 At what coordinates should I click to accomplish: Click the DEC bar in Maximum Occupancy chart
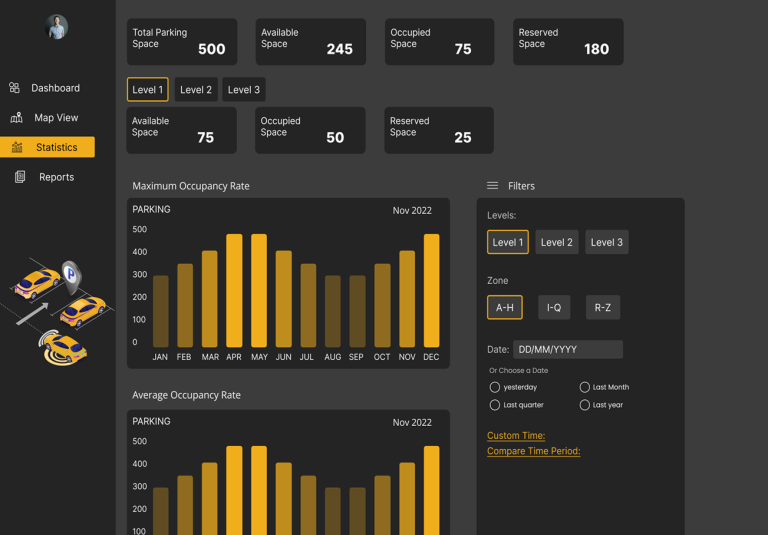coord(432,291)
